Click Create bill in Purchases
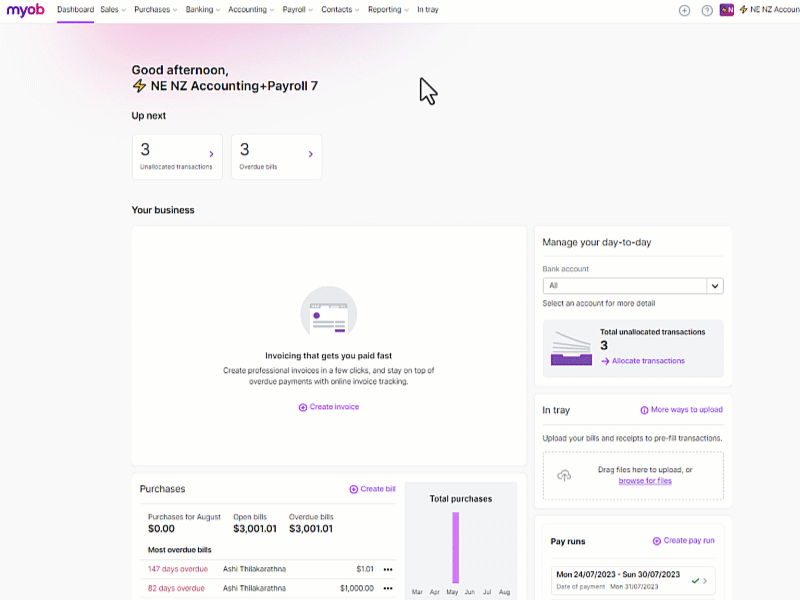Screen dimensions: 800x600 tap(372, 489)
